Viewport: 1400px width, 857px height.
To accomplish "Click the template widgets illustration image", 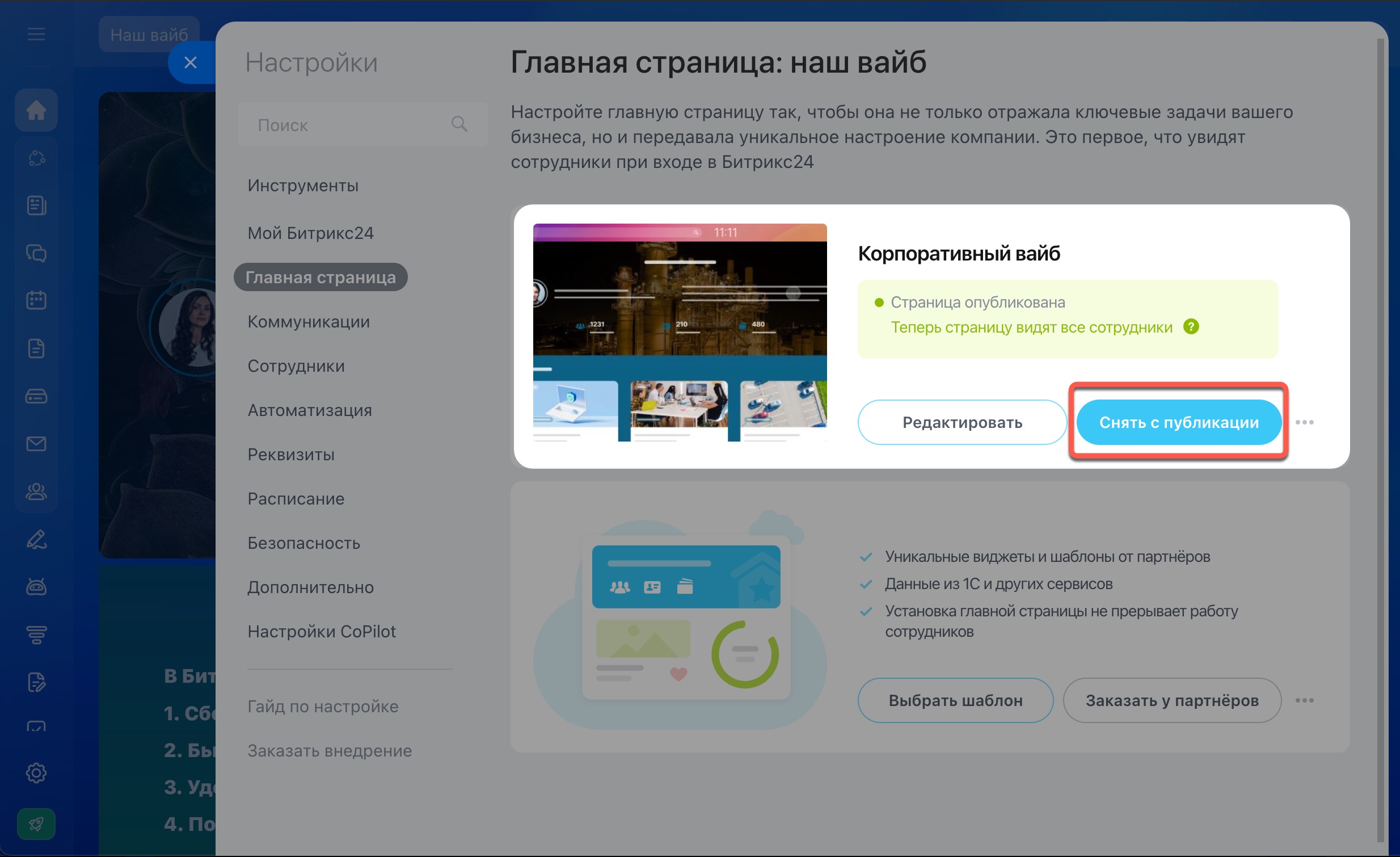I will pos(680,619).
